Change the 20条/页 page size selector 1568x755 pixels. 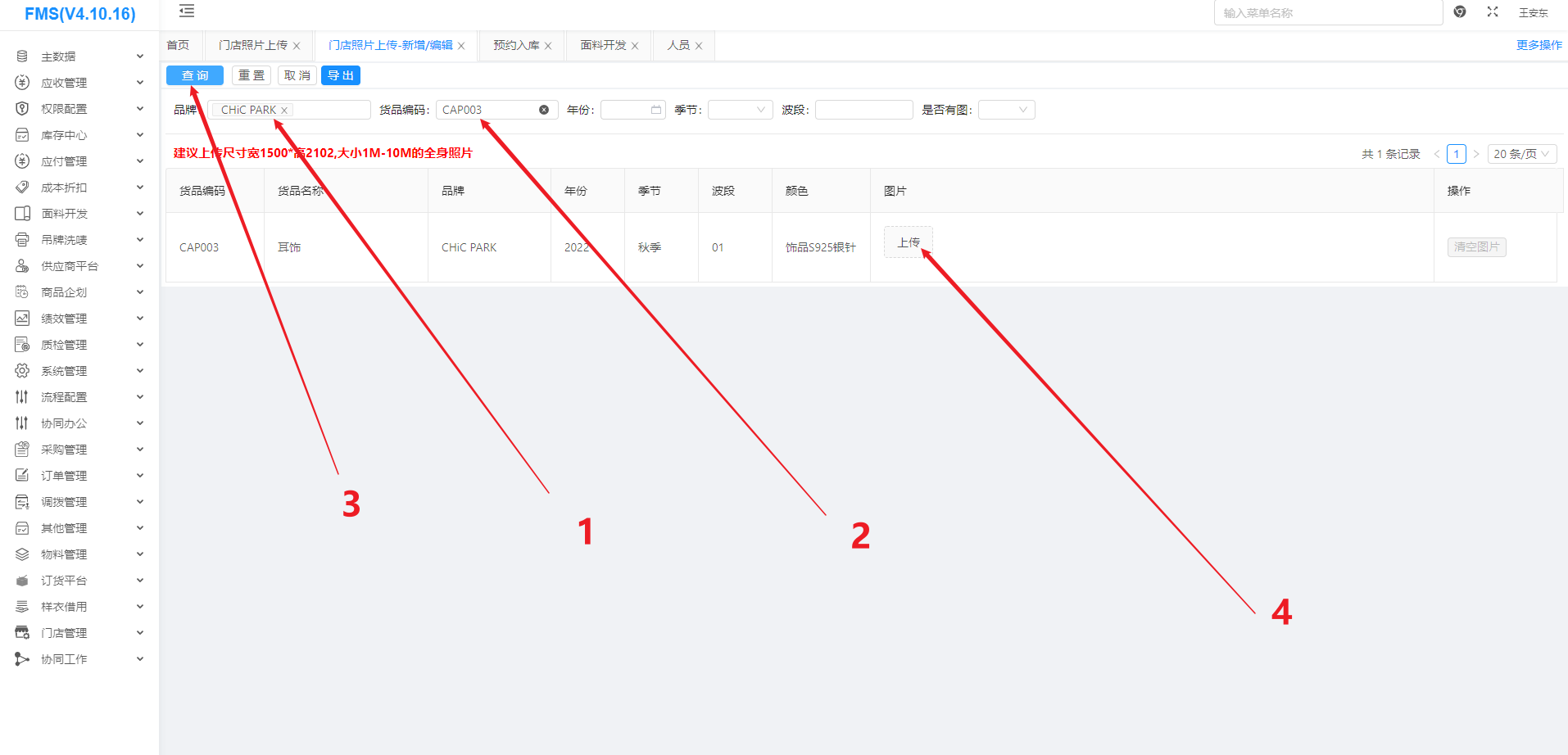click(x=1520, y=154)
